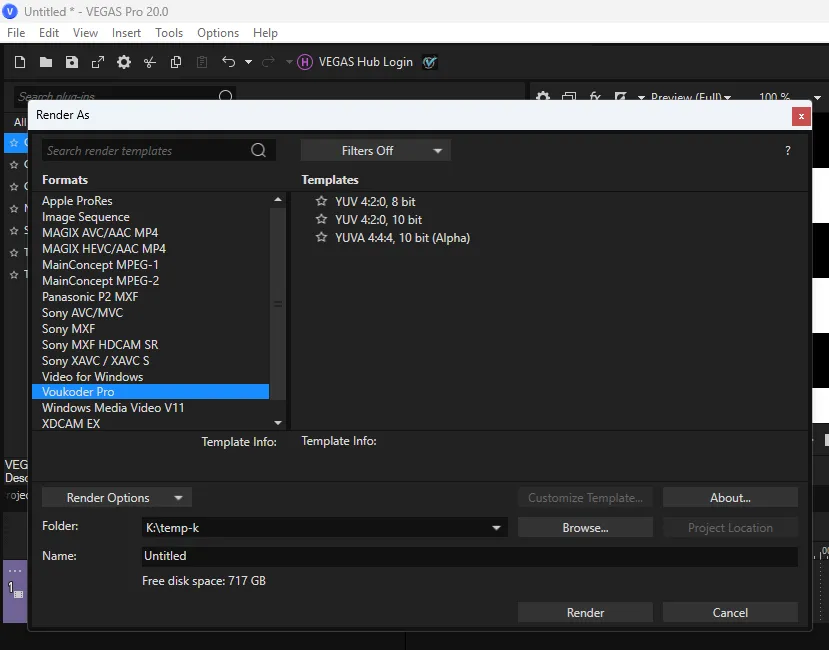Click the Name text field
This screenshot has height=650, width=829.
[x=469, y=556]
